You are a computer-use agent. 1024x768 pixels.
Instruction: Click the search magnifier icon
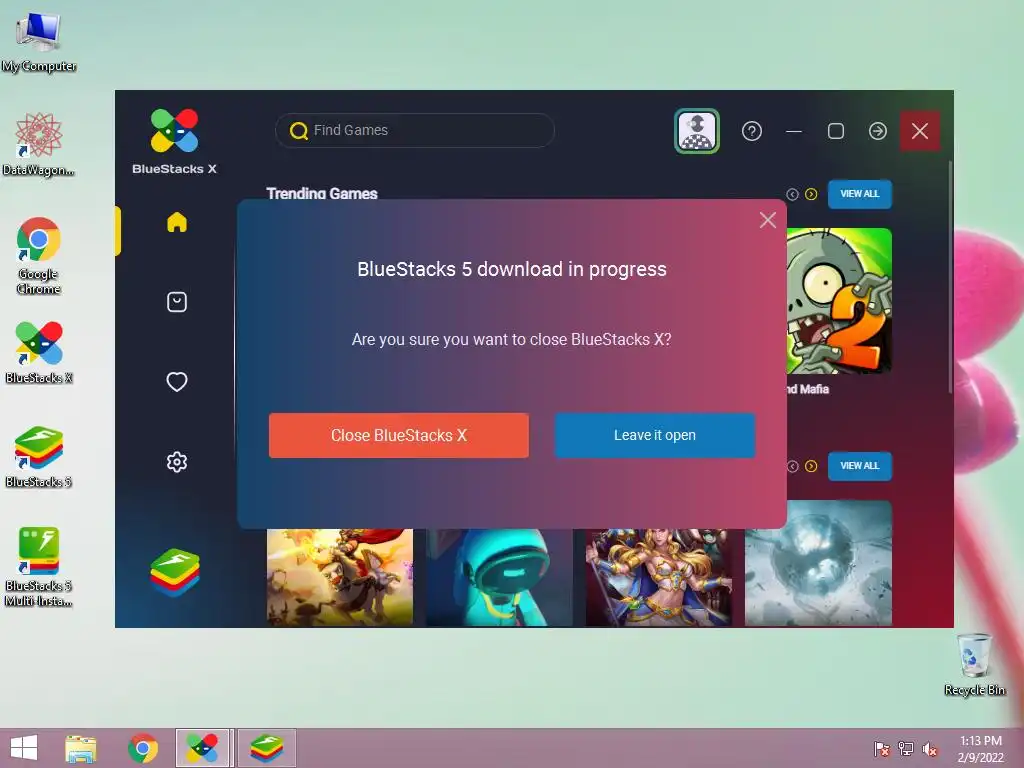298,131
